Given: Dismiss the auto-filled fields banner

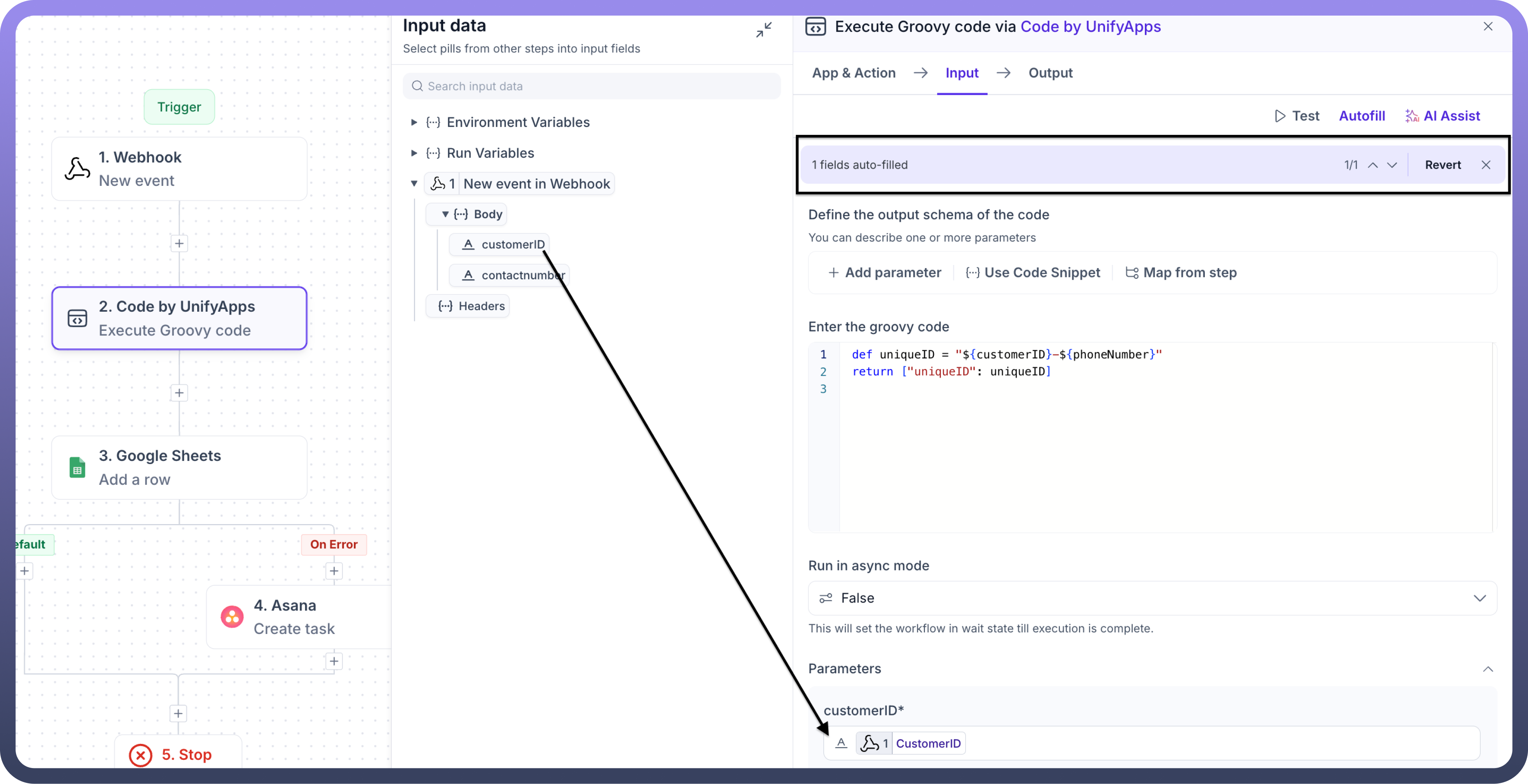Looking at the screenshot, I should point(1485,165).
